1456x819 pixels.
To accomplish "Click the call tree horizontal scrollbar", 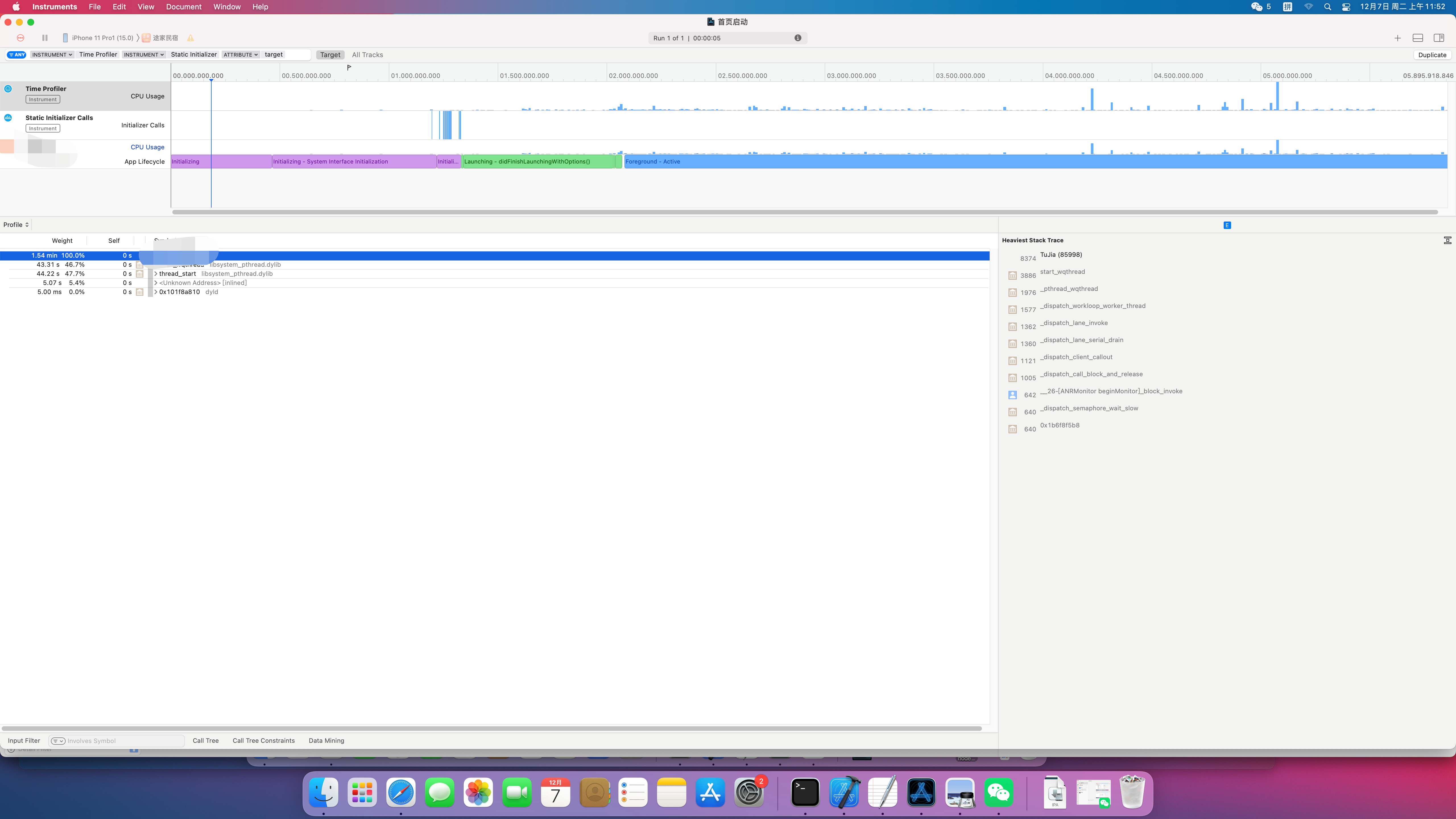I will 492,729.
